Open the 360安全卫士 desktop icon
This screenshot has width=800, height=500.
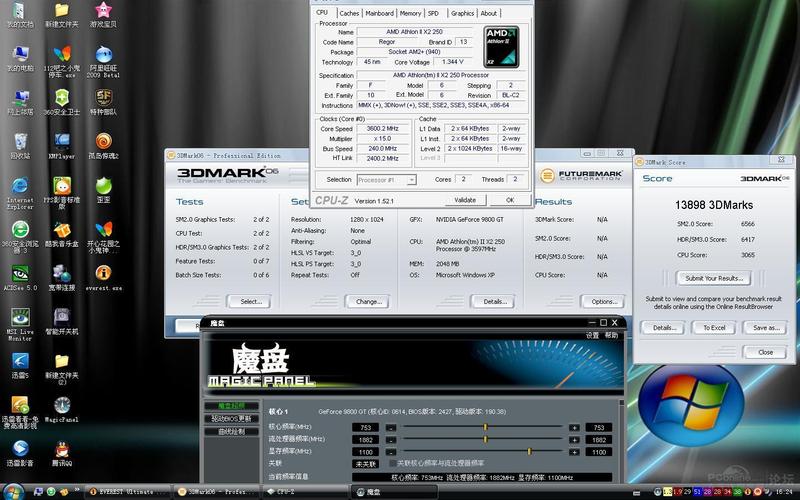click(62, 102)
